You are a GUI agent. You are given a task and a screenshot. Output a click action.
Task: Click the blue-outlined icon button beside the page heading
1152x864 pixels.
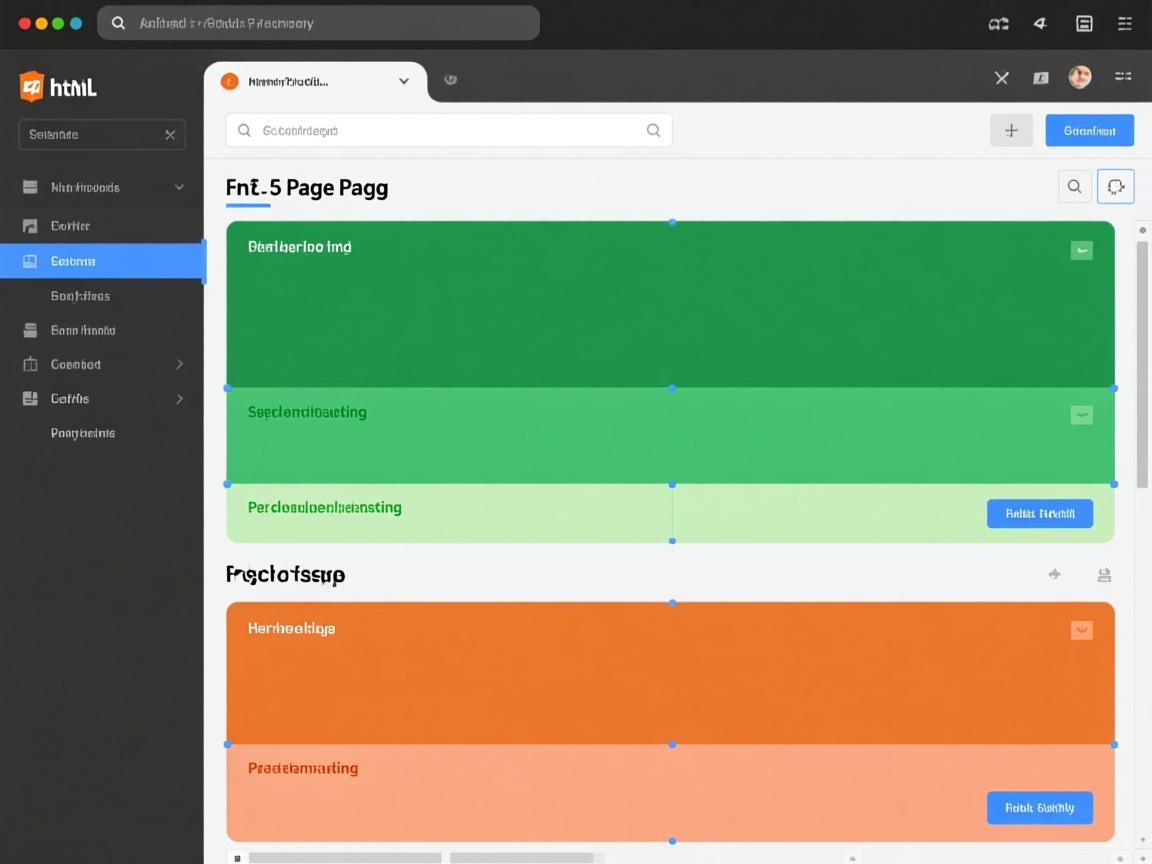pos(1116,186)
